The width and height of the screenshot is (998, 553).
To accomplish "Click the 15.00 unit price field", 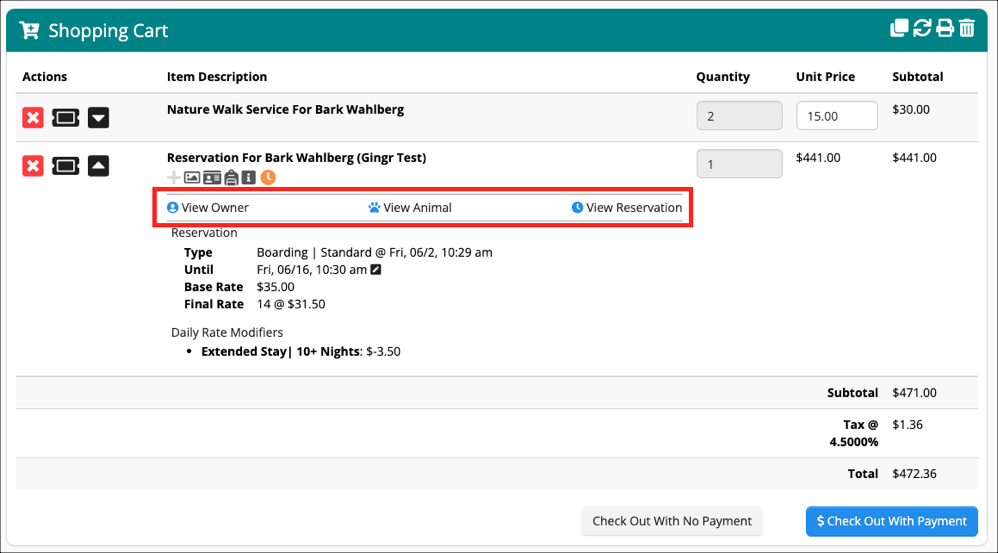I will pos(836,116).
